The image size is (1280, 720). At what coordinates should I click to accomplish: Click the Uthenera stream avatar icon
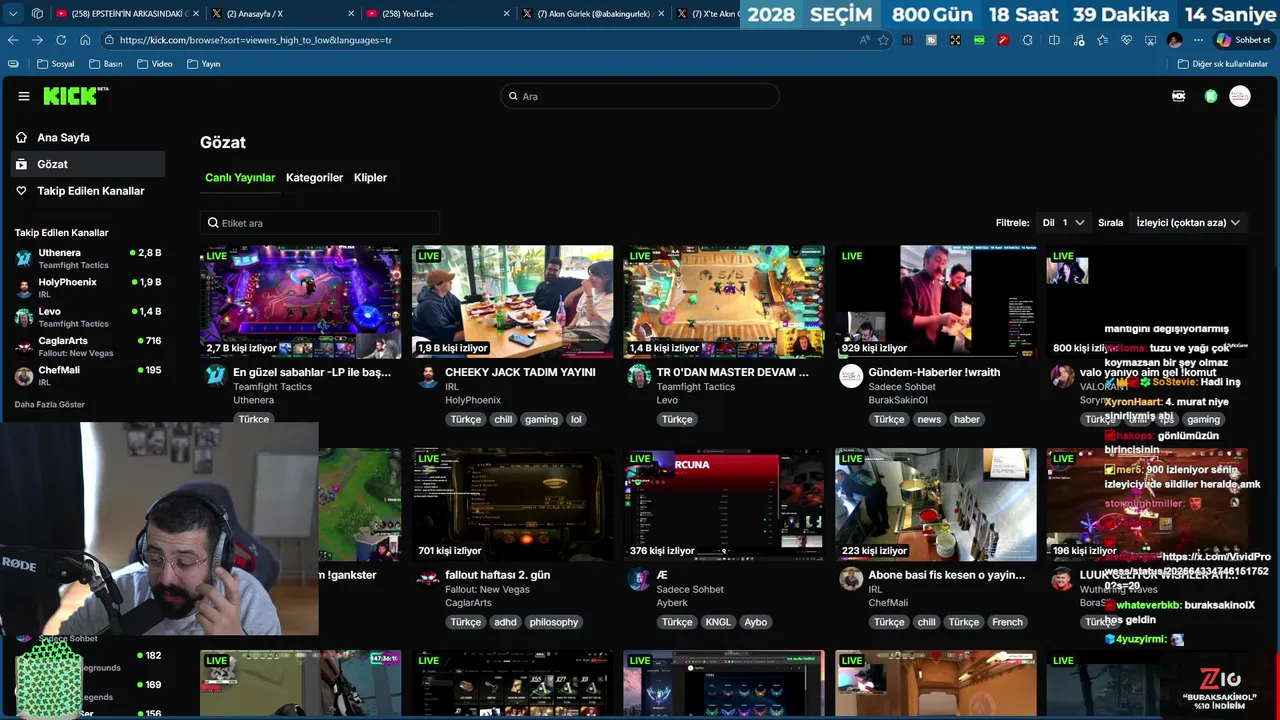[x=215, y=375]
